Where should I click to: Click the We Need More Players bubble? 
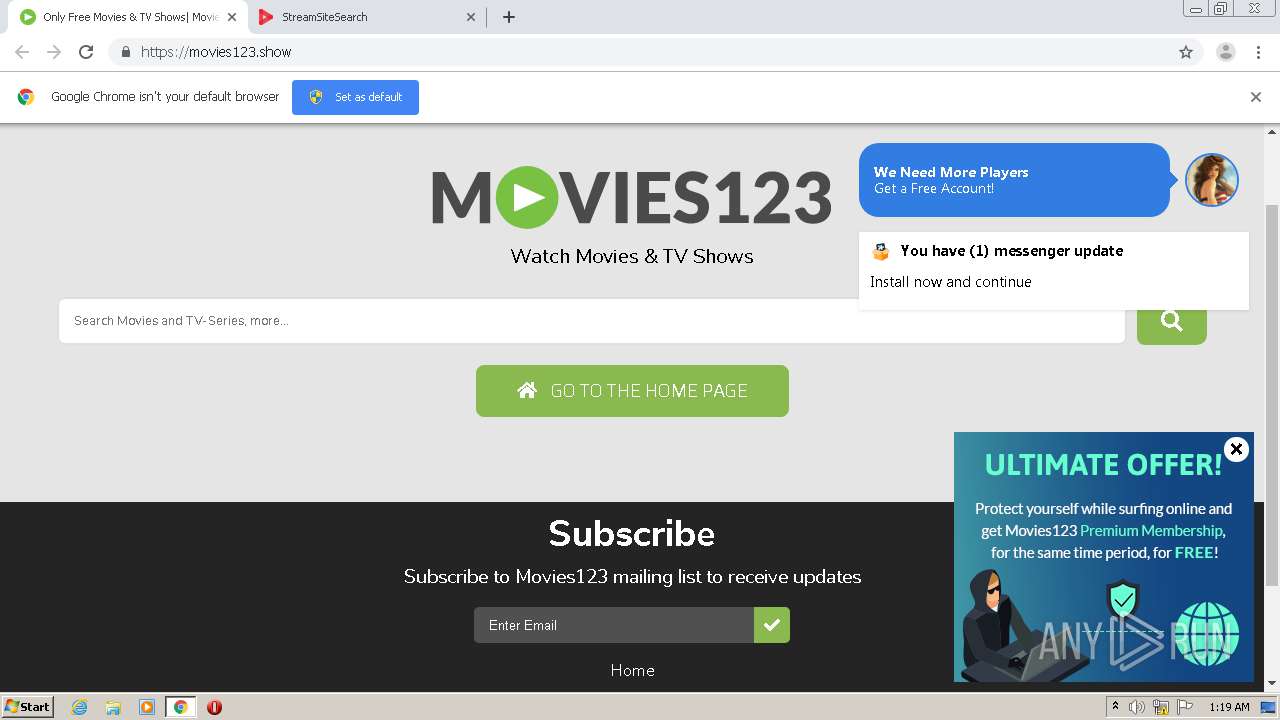pyautogui.click(x=1014, y=180)
